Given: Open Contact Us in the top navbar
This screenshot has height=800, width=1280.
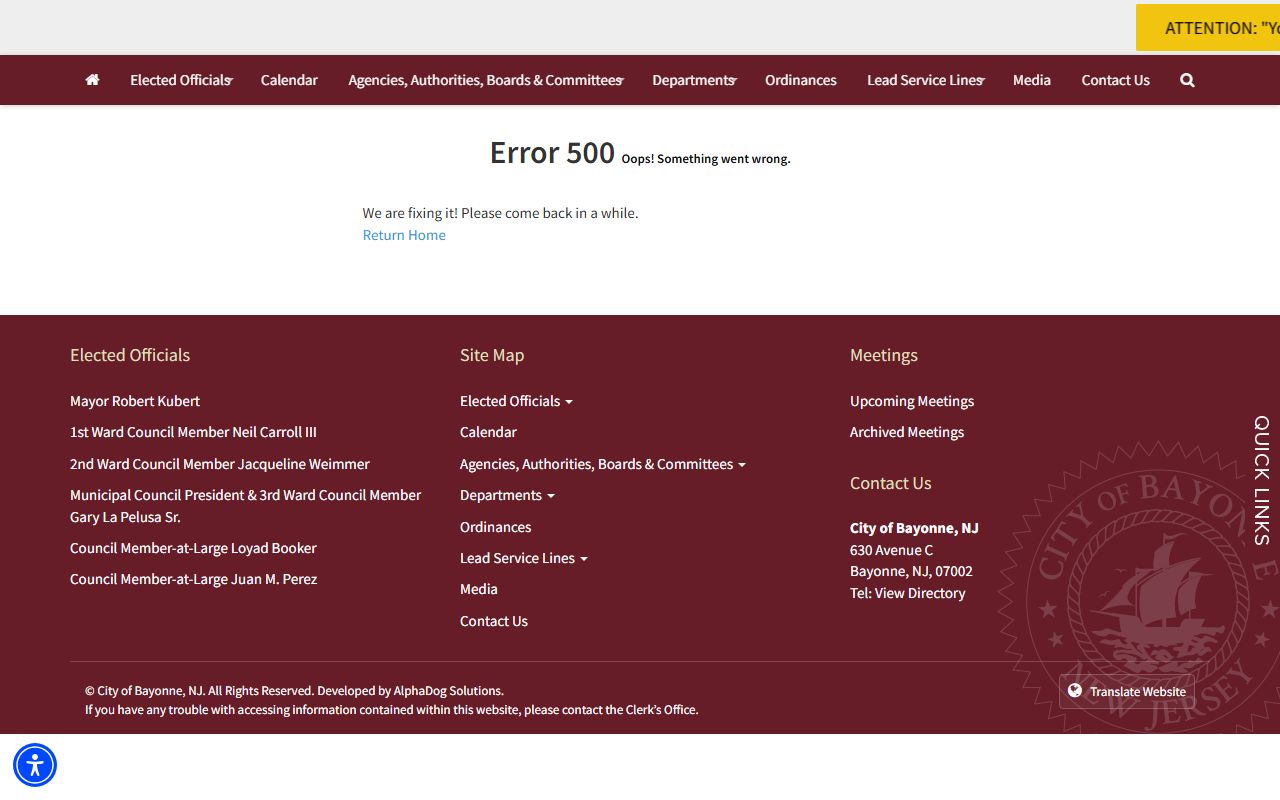Looking at the screenshot, I should click(x=1115, y=80).
